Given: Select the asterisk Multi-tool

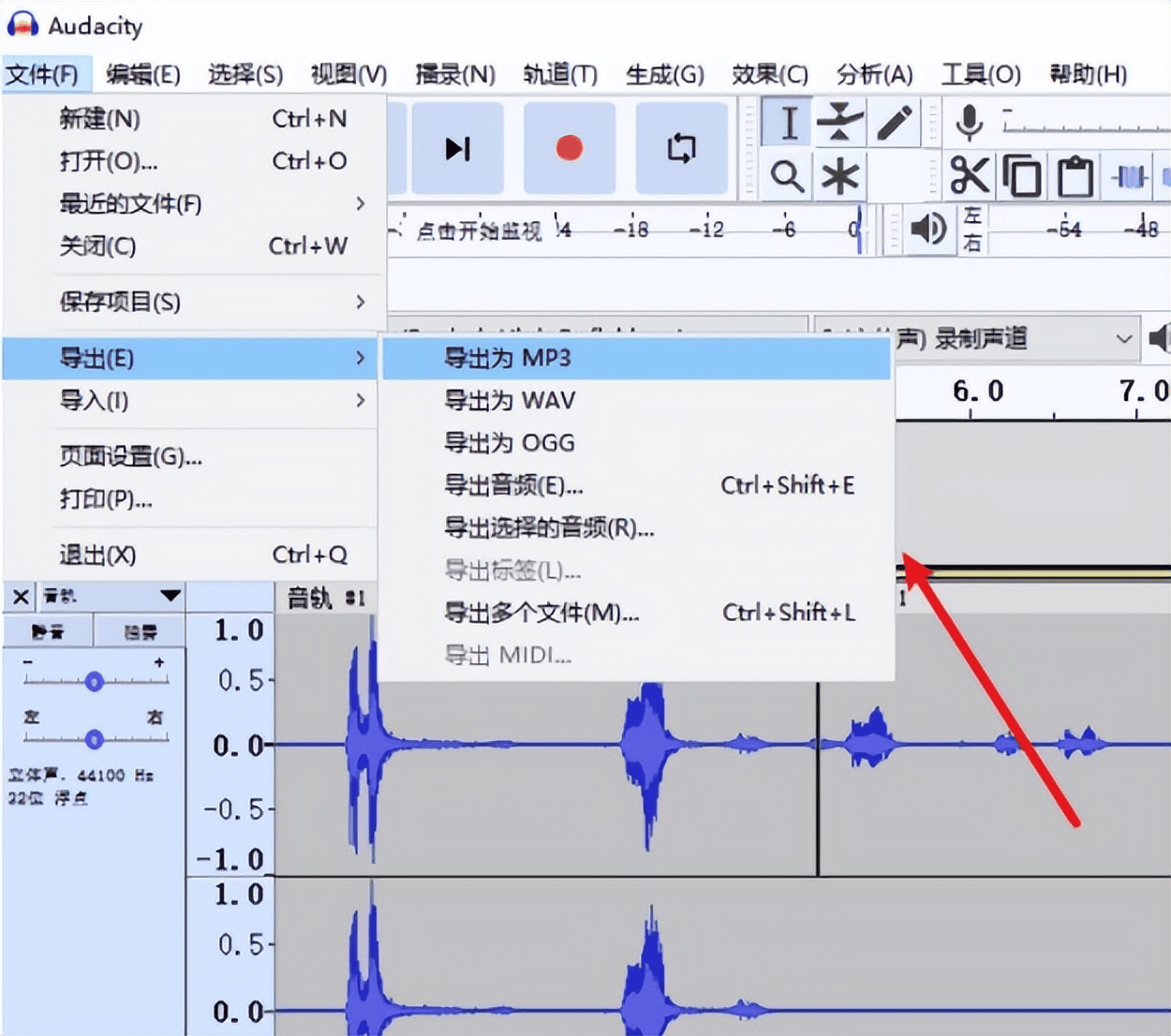Looking at the screenshot, I should click(x=840, y=175).
